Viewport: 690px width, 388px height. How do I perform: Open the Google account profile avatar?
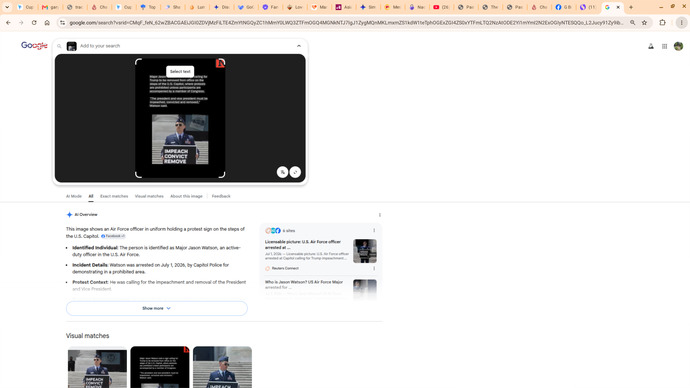coord(678,46)
